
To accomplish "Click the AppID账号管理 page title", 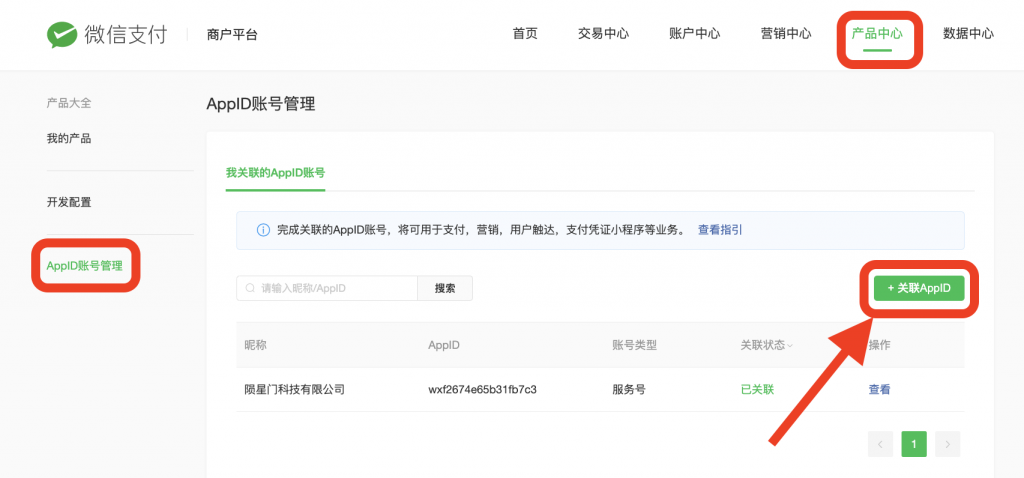I will pyautogui.click(x=261, y=104).
